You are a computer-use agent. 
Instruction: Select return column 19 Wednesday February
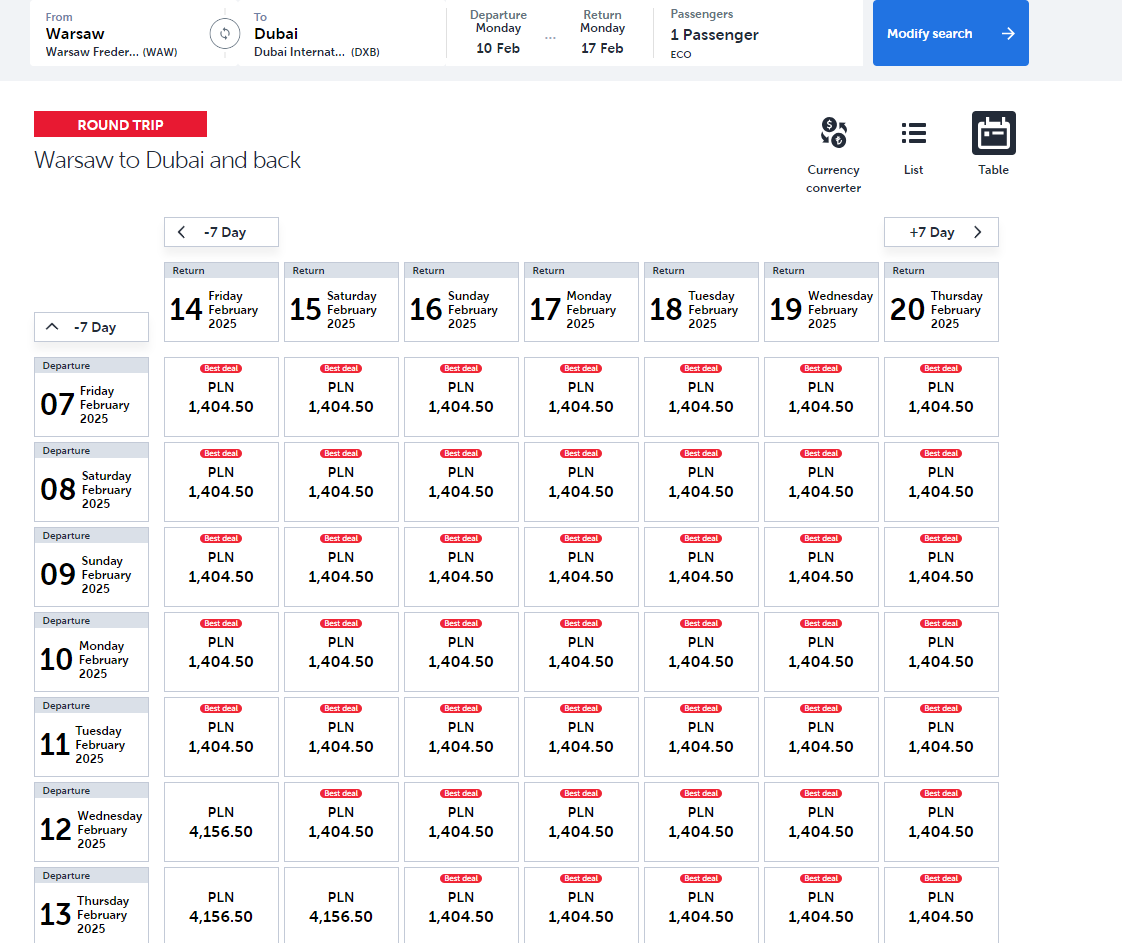821,302
